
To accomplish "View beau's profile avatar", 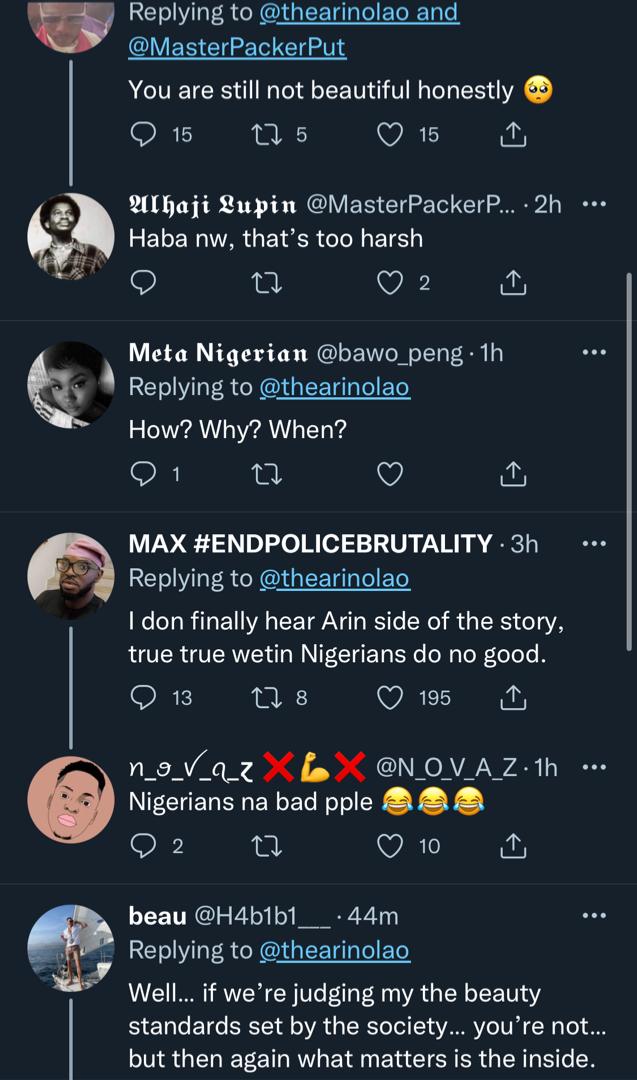I will pos(70,948).
